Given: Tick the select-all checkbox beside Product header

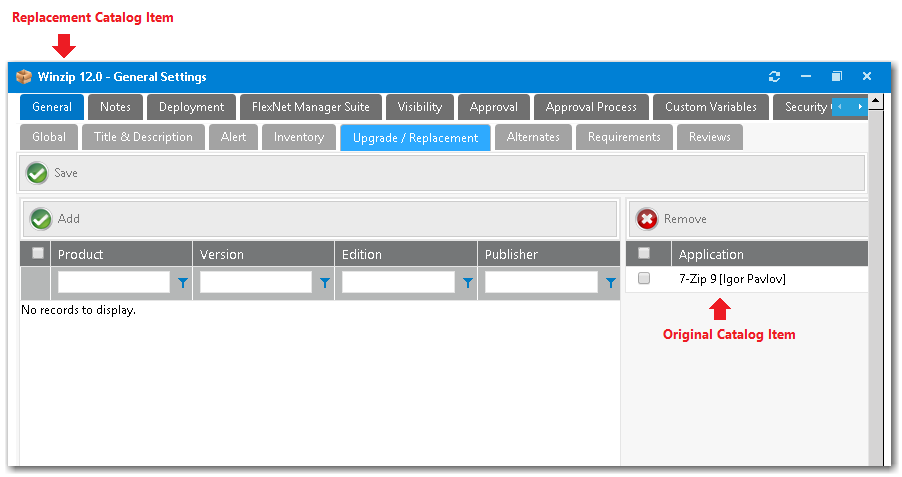Looking at the screenshot, I should pos(38,254).
